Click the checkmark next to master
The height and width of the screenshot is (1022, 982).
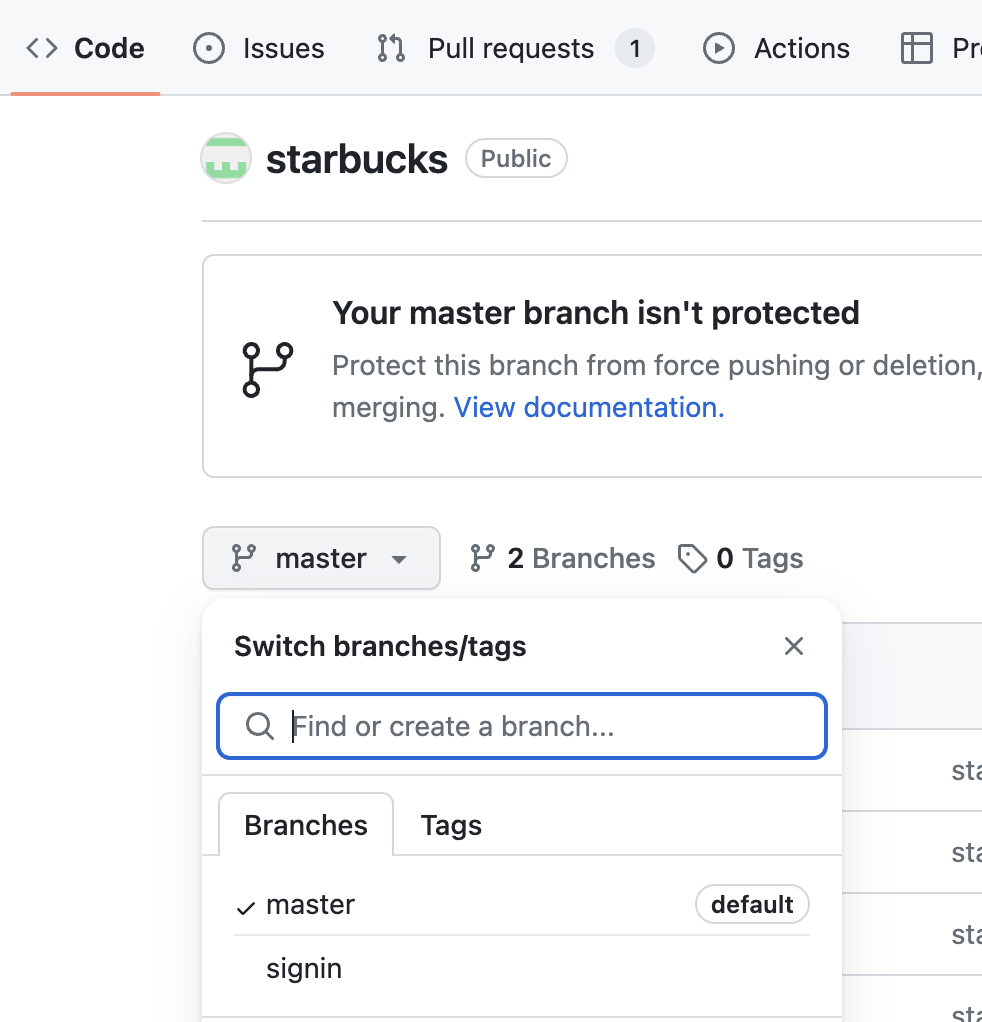[245, 907]
